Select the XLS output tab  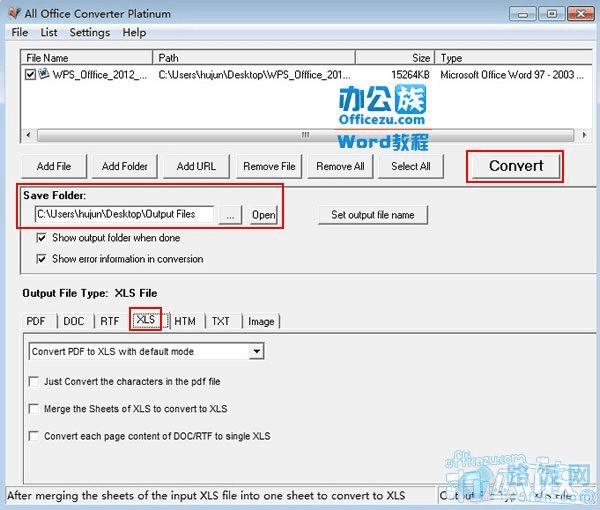click(145, 319)
